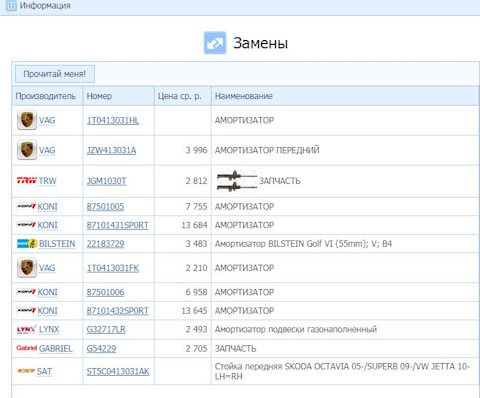480x398 pixels.
Task: Click the TRW logo icon
Action: (x=27, y=181)
